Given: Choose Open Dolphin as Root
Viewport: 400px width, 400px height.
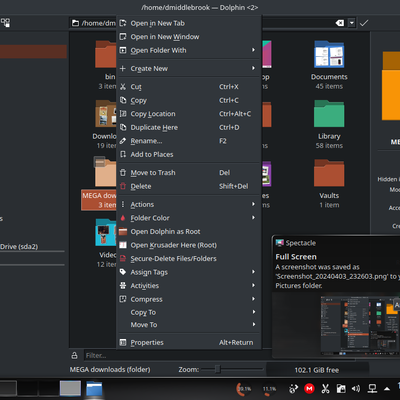Looking at the screenshot, I should 189,231.
